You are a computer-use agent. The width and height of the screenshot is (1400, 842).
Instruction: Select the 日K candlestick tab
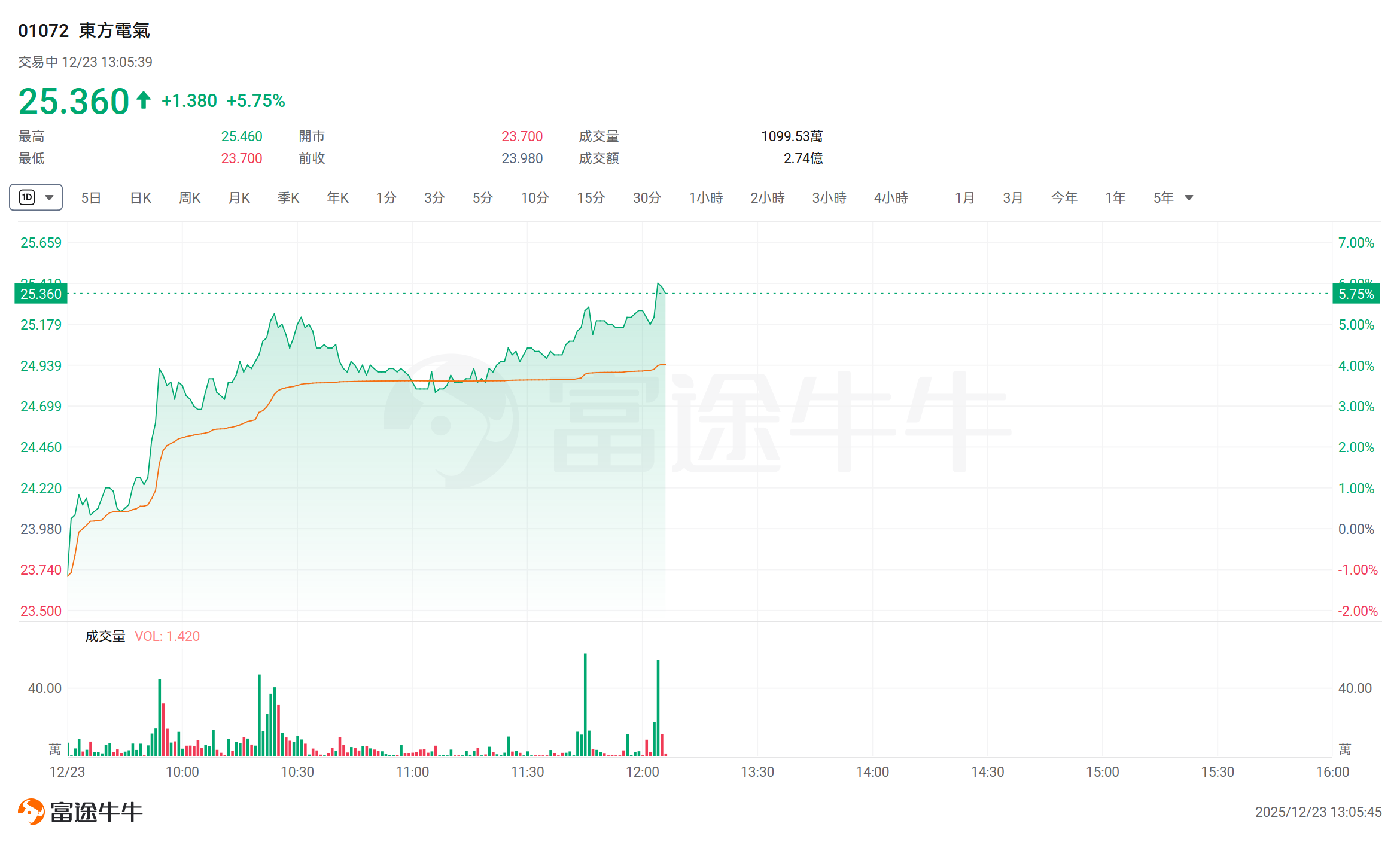pos(141,198)
